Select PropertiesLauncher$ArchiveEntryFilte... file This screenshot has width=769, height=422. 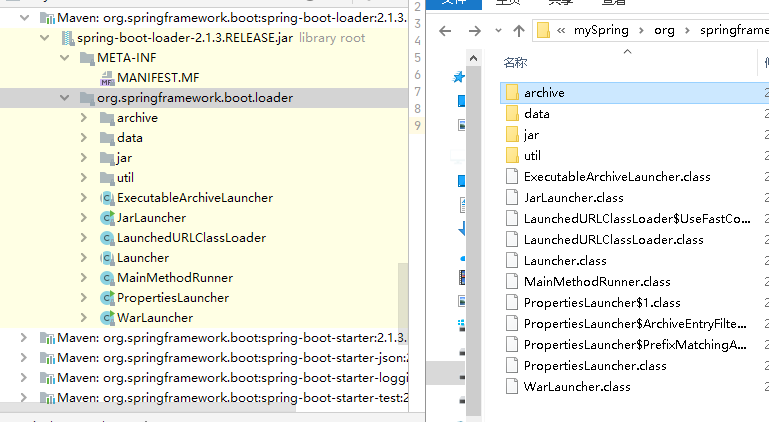634,324
